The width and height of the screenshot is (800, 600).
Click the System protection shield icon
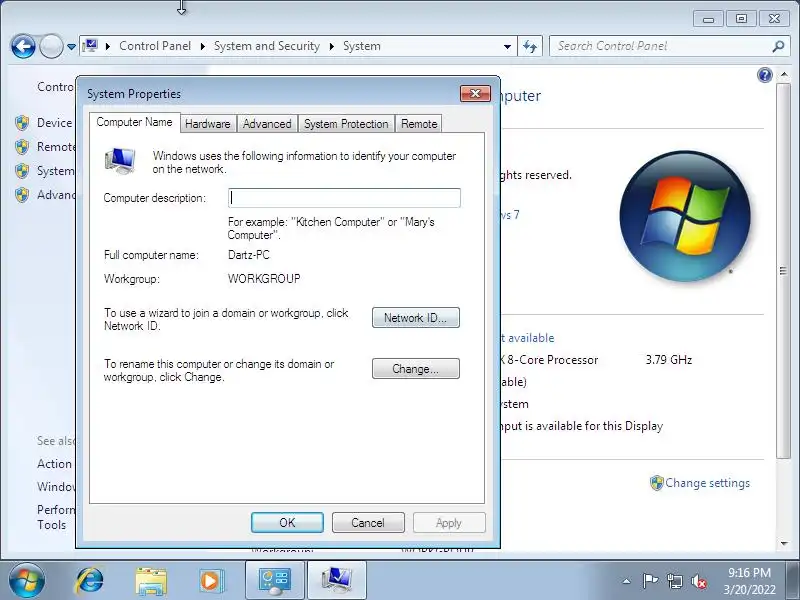click(x=21, y=171)
